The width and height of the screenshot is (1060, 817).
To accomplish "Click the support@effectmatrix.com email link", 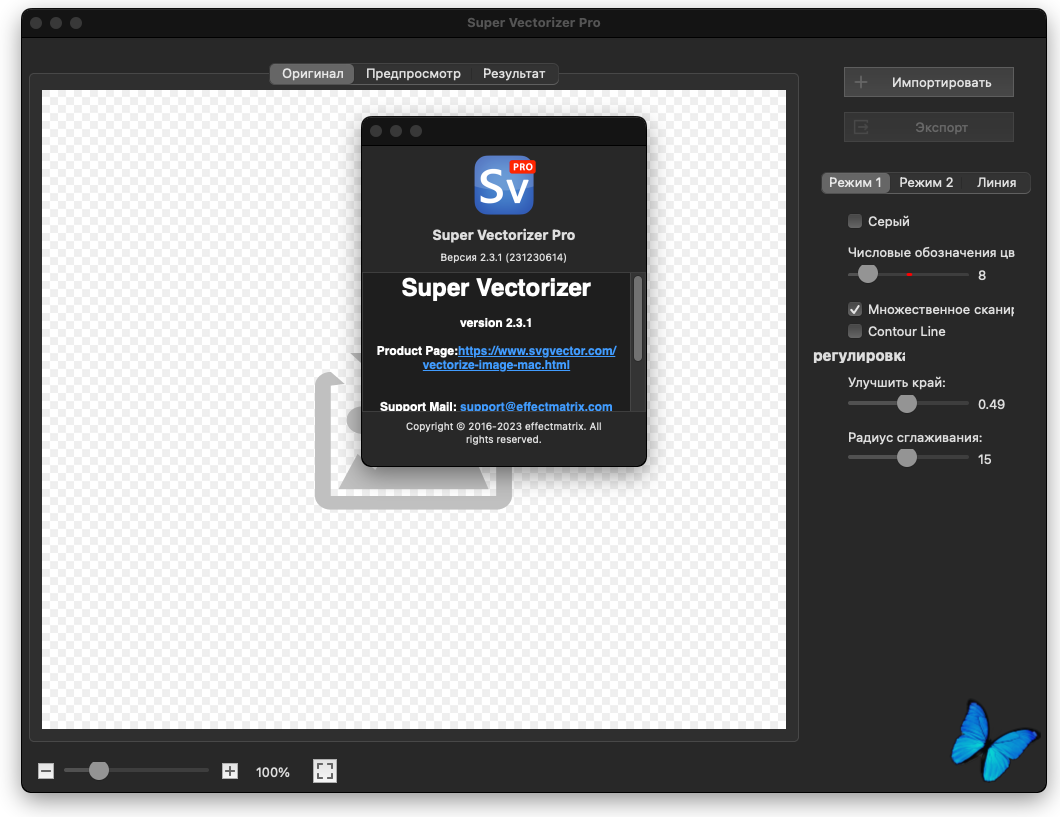I will point(536,407).
